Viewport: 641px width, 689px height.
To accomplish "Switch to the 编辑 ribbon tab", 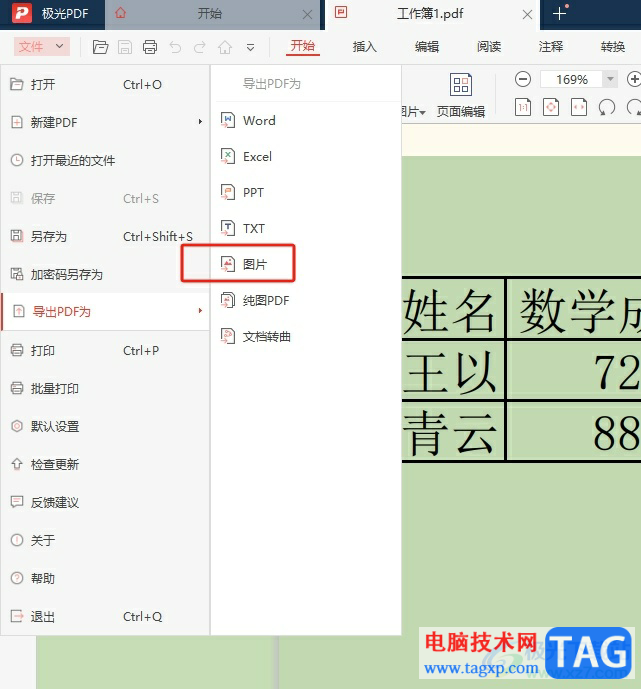I will (x=427, y=46).
